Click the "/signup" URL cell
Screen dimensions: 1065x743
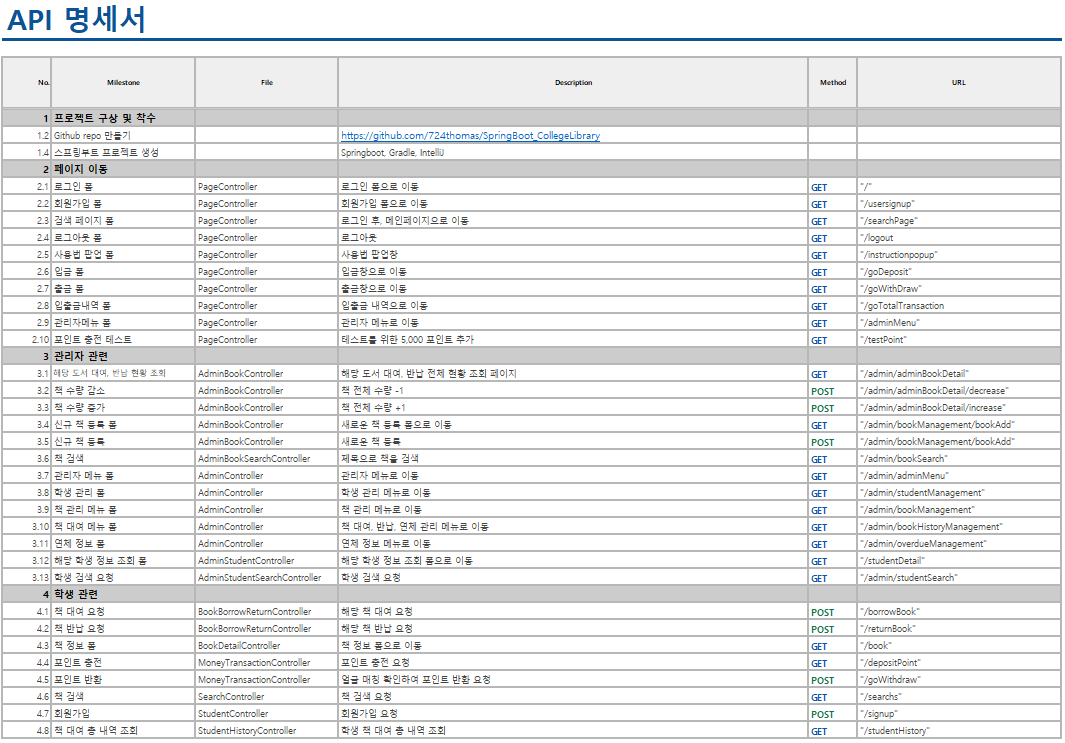[958, 713]
